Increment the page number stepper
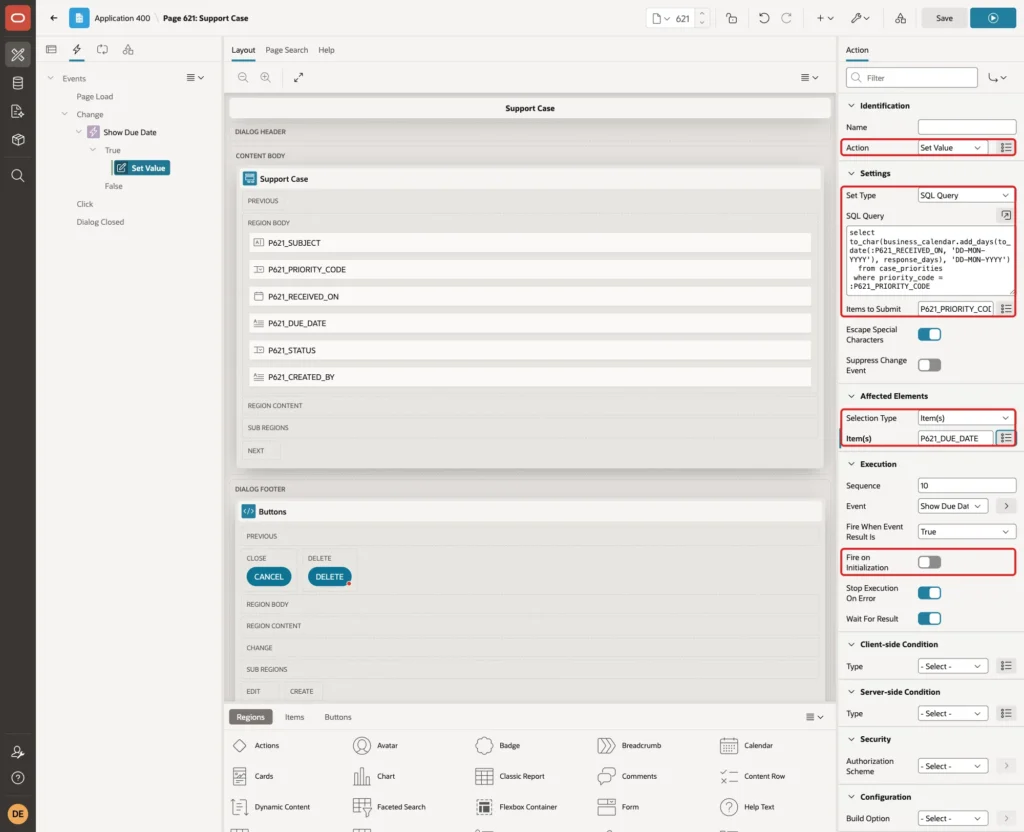Viewport: 1024px width, 832px height. pyautogui.click(x=702, y=13)
